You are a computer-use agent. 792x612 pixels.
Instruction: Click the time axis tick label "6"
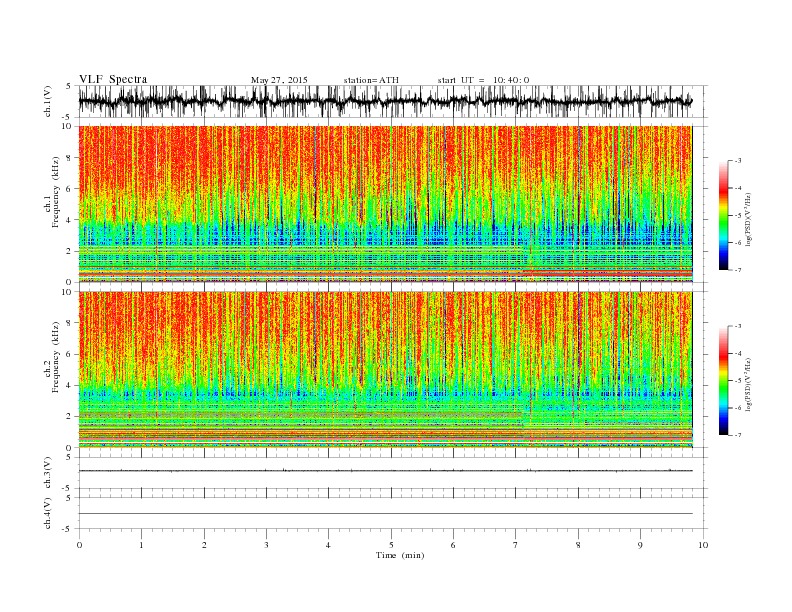[453, 545]
